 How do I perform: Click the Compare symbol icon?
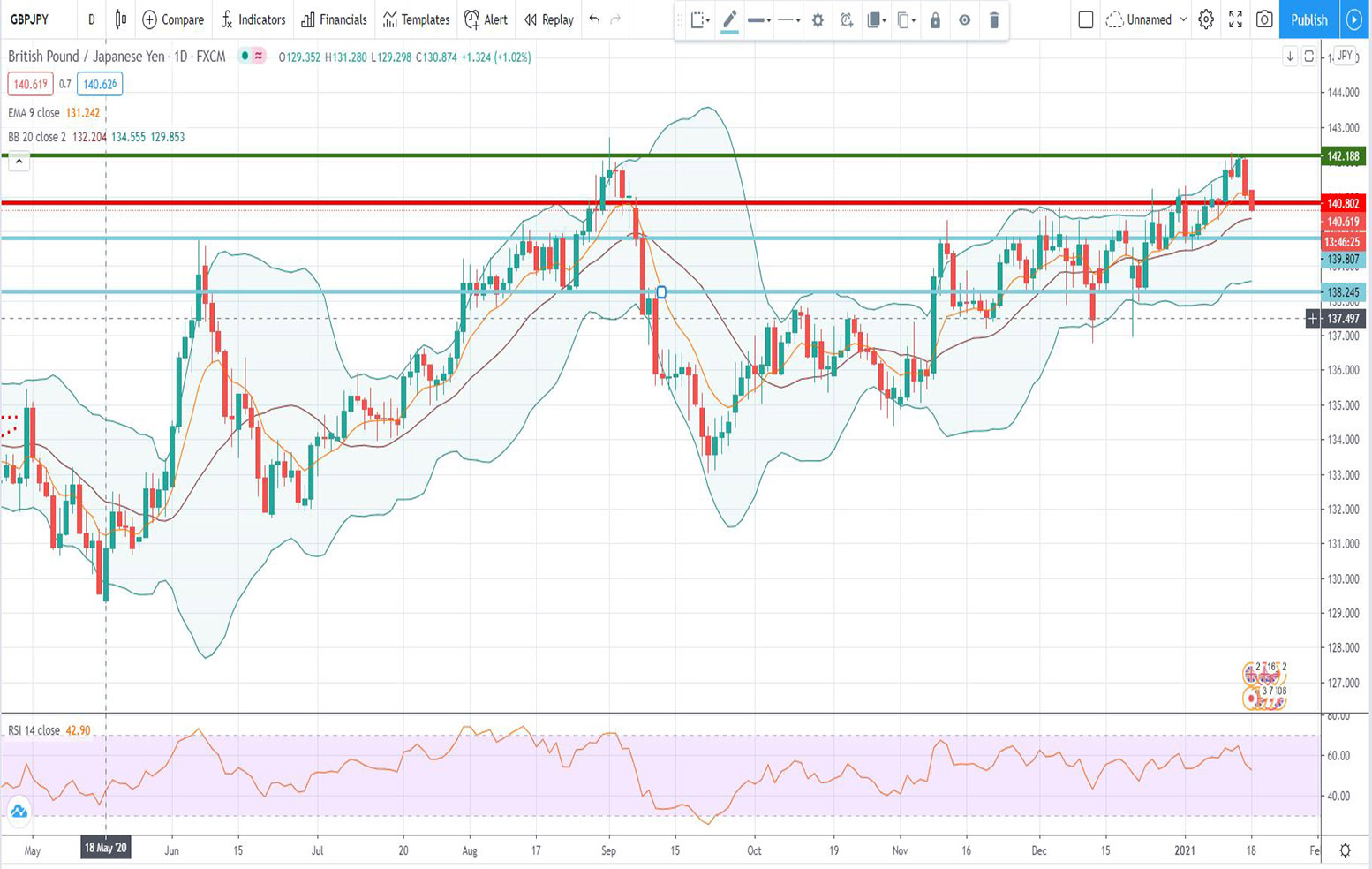[173, 19]
